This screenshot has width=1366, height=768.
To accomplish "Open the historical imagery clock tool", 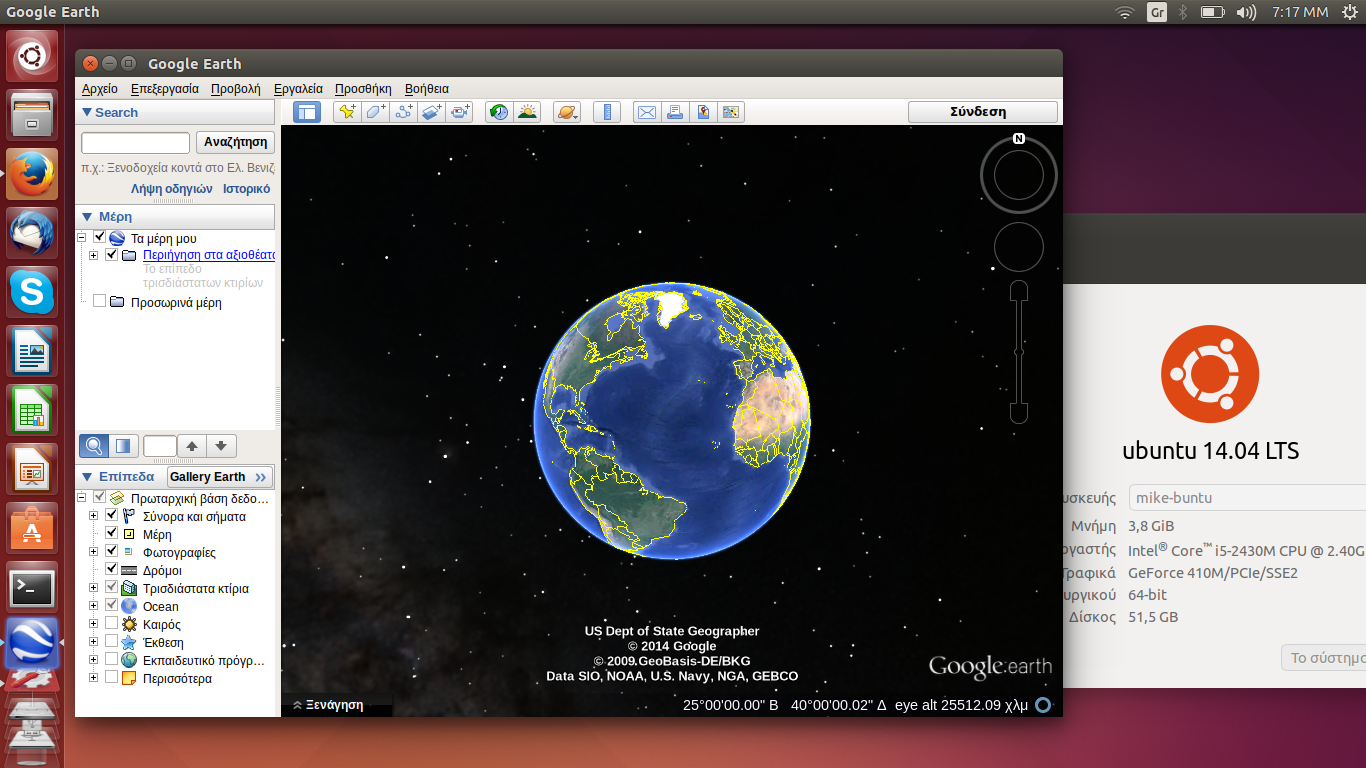I will click(498, 112).
